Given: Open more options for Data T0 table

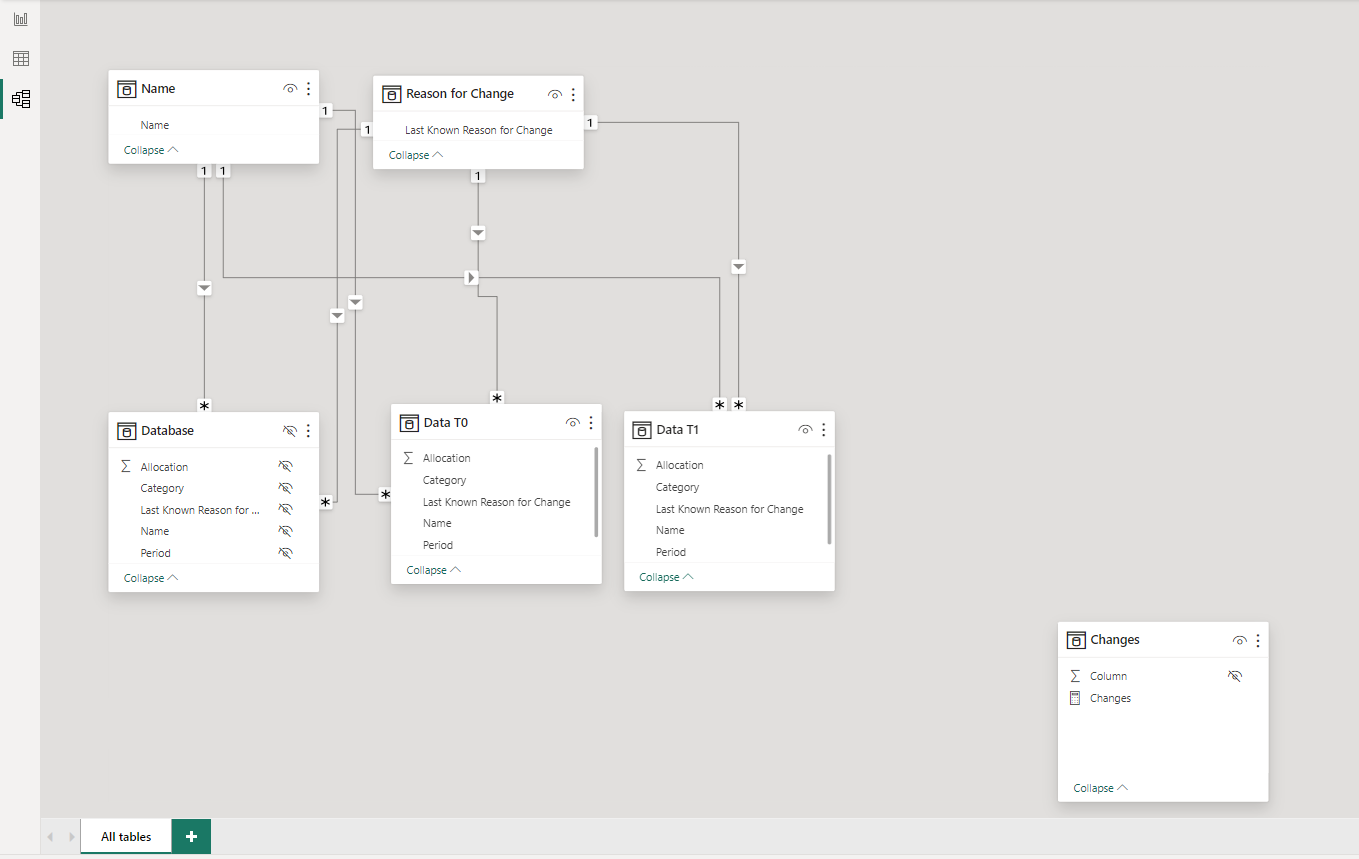Looking at the screenshot, I should click(x=591, y=423).
